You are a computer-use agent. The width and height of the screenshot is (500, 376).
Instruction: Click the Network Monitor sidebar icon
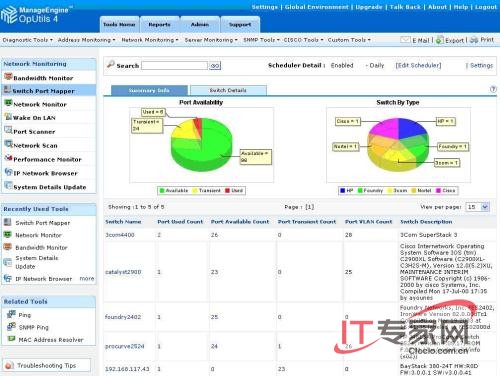(x=8, y=103)
